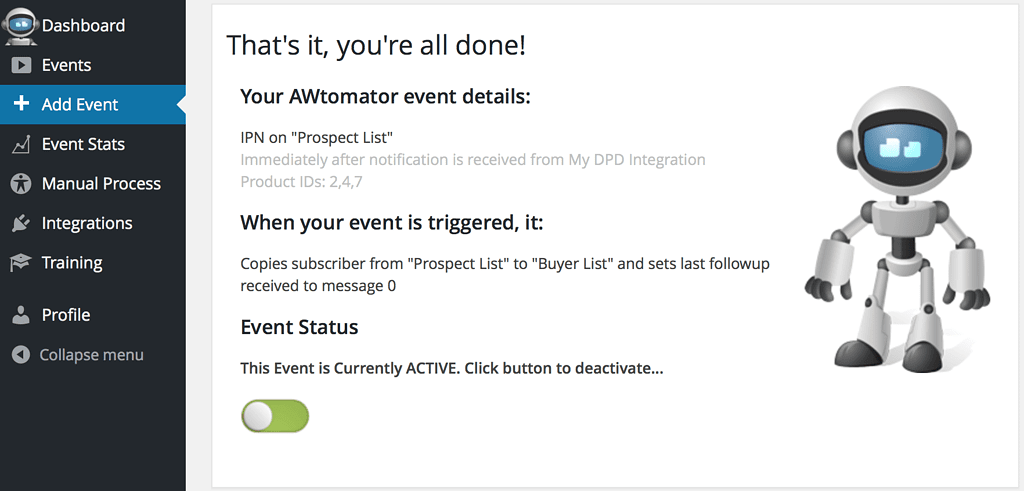This screenshot has width=1024, height=491.
Task: Click the Profile user icon
Action: (x=21, y=315)
